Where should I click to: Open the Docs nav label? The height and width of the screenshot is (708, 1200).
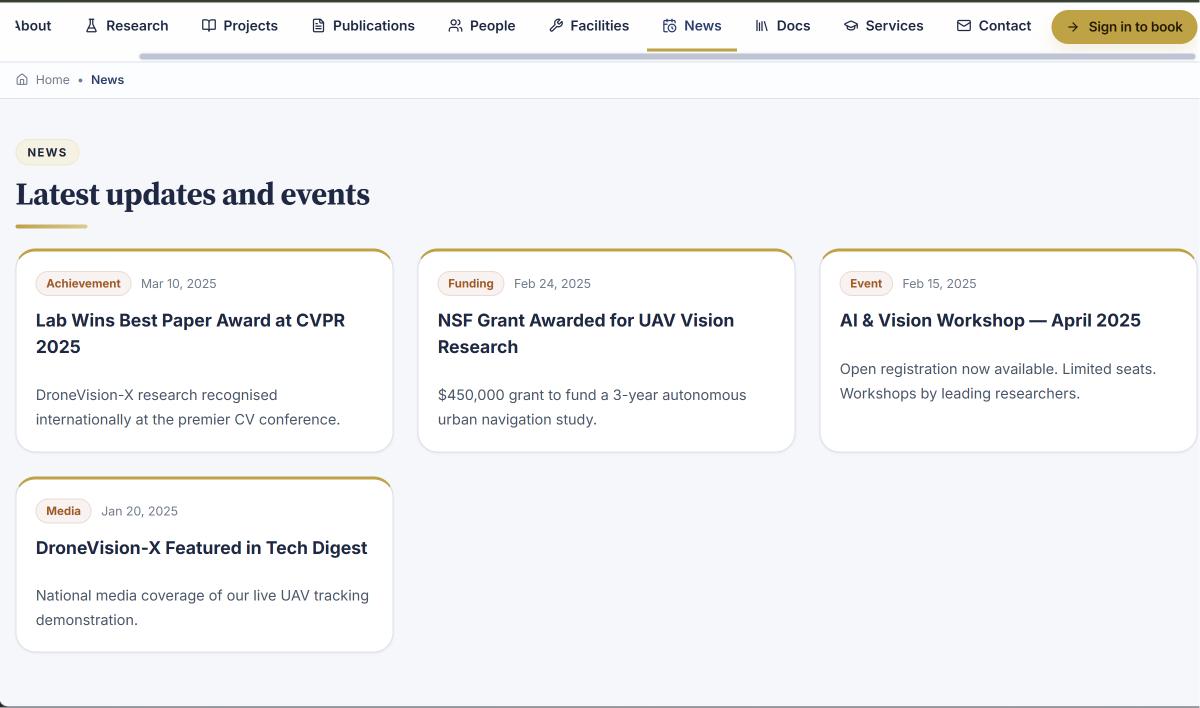click(x=794, y=26)
